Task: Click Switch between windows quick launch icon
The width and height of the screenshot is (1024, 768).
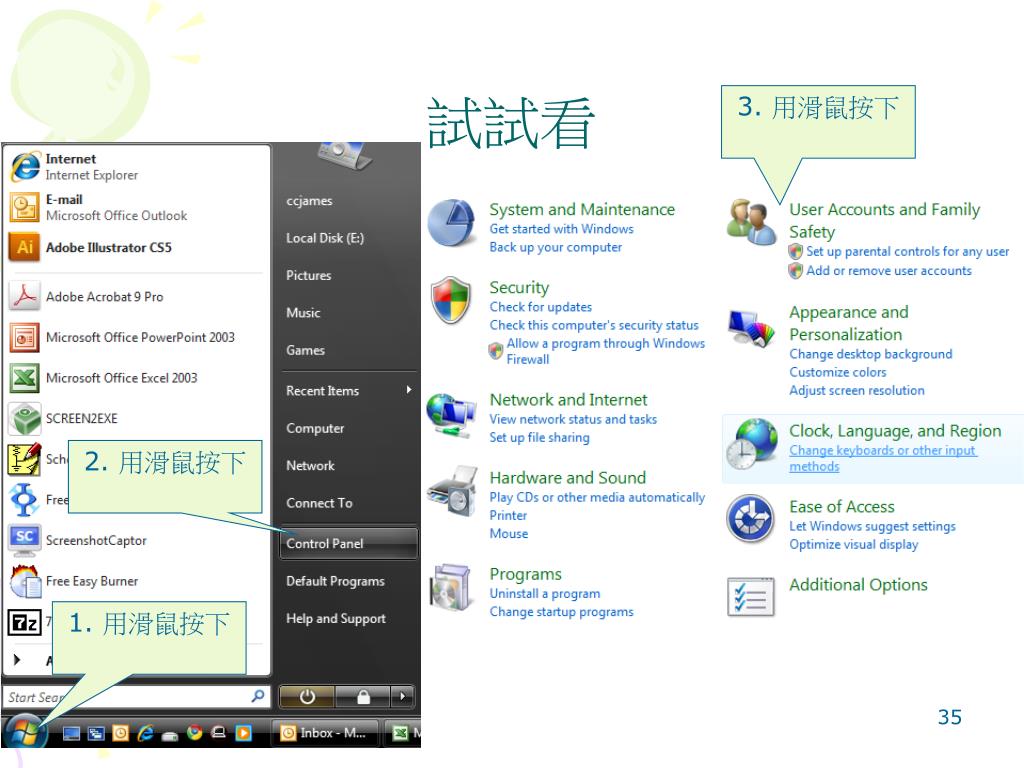Action: 96,733
